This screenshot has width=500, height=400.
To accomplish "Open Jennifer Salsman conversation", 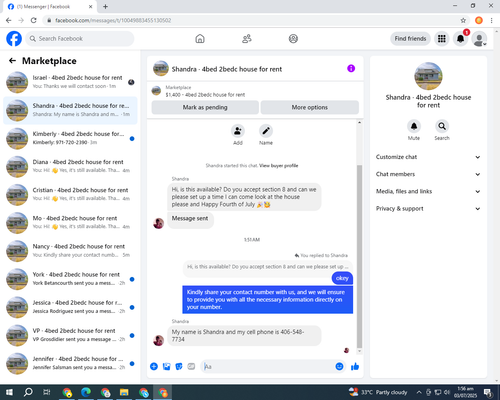I will [70, 364].
